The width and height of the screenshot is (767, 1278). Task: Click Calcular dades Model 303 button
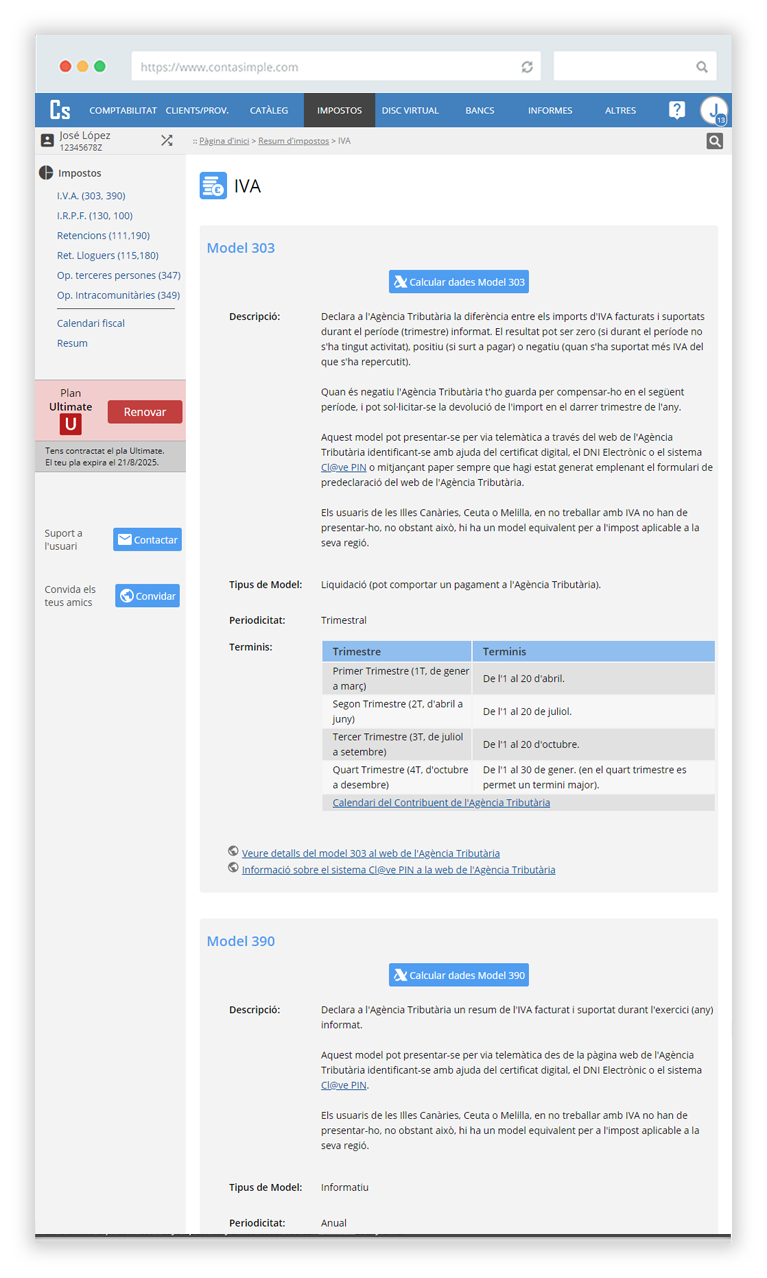pyautogui.click(x=459, y=282)
